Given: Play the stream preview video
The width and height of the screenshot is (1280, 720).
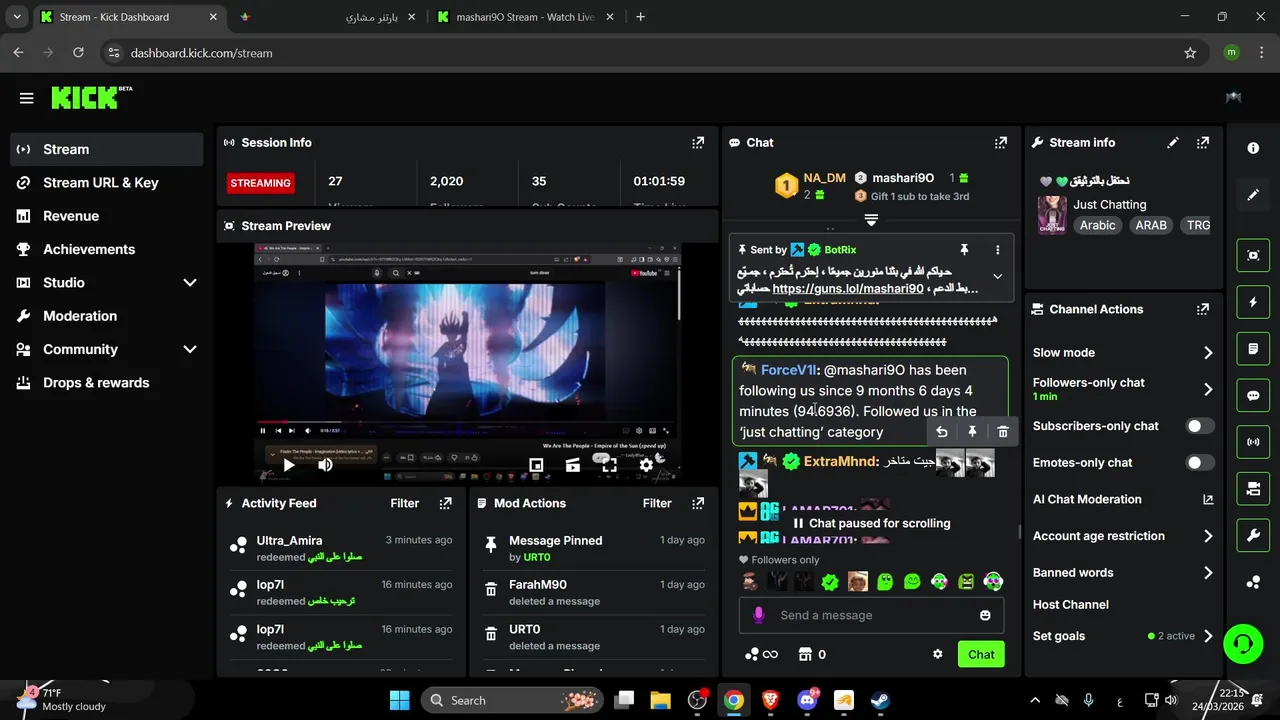Looking at the screenshot, I should 289,465.
